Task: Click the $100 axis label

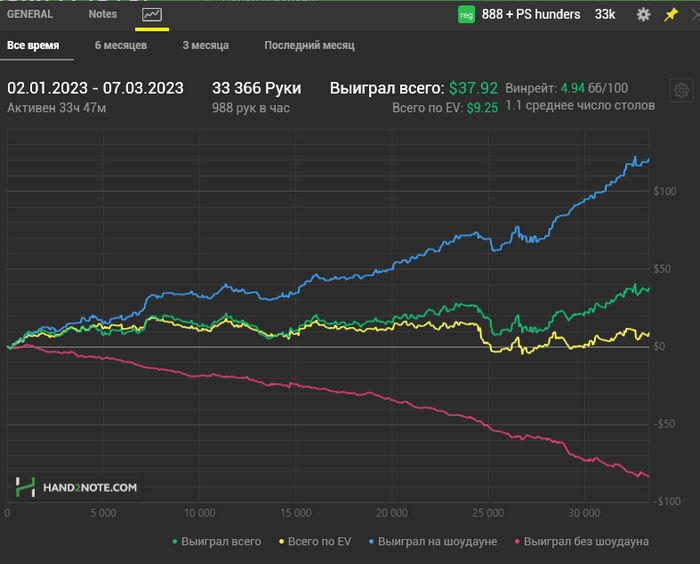Action: tap(665, 191)
